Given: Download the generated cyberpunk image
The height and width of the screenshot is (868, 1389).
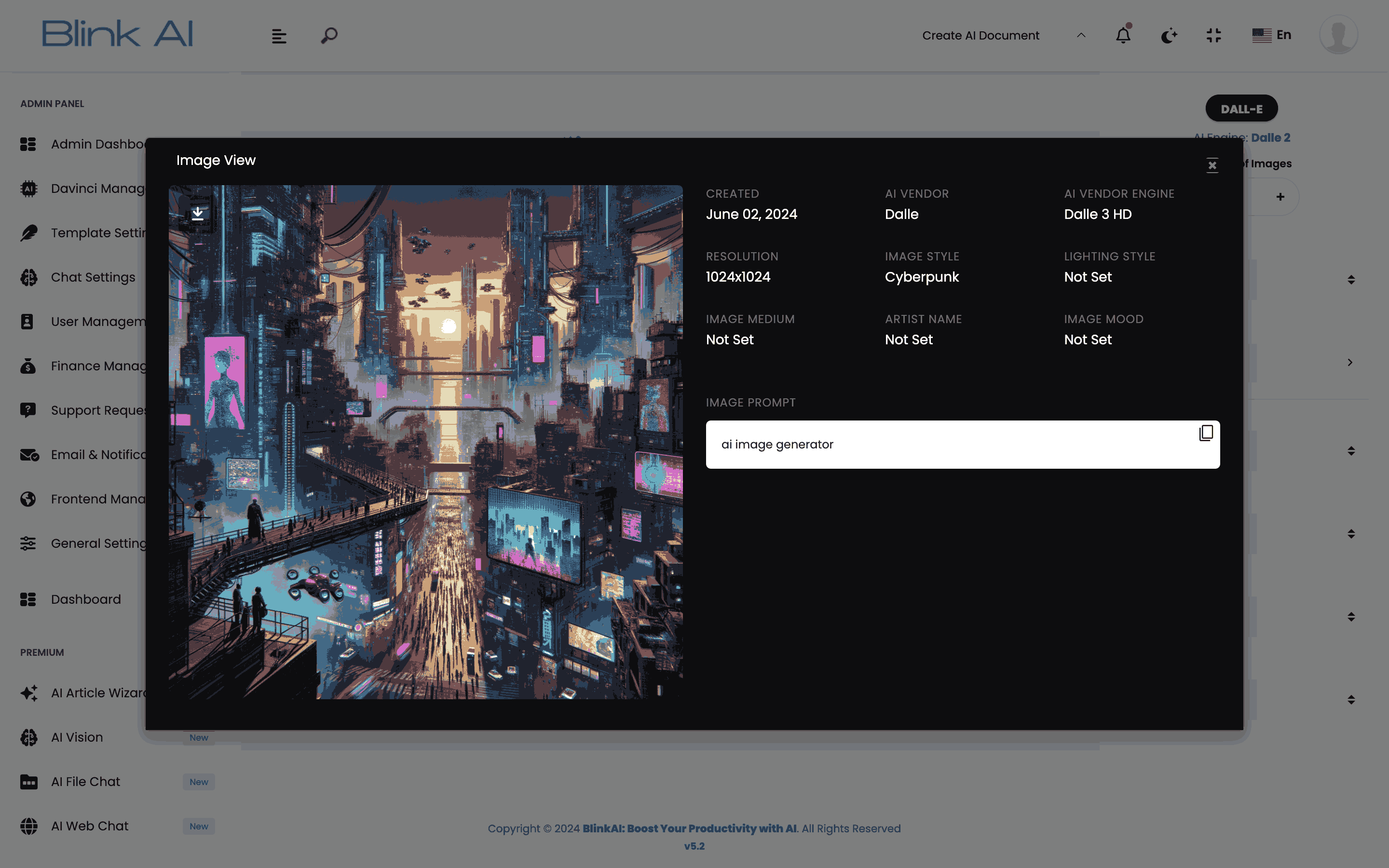Looking at the screenshot, I should (197, 214).
